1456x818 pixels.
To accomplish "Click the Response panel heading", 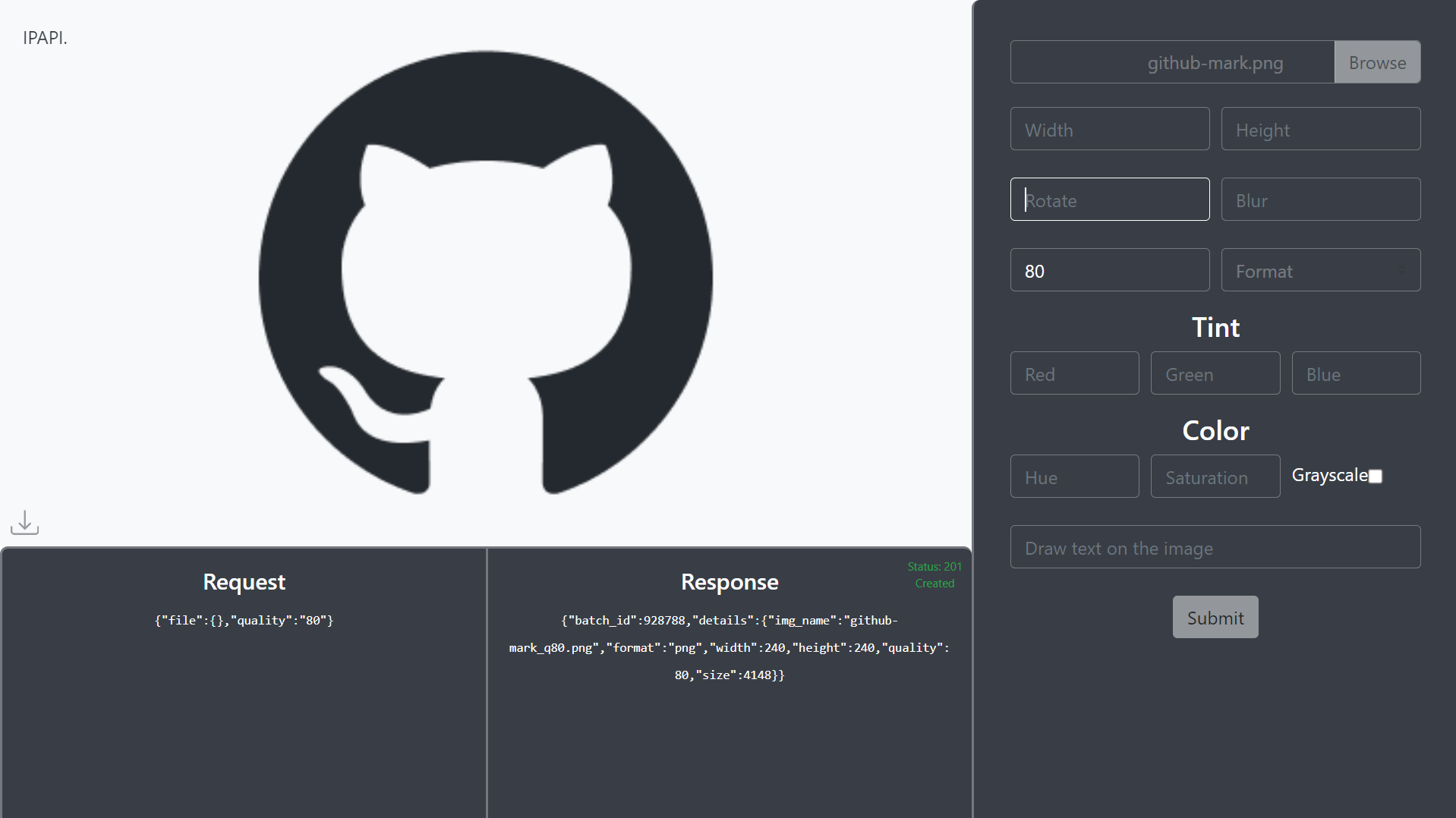I will 729,582.
